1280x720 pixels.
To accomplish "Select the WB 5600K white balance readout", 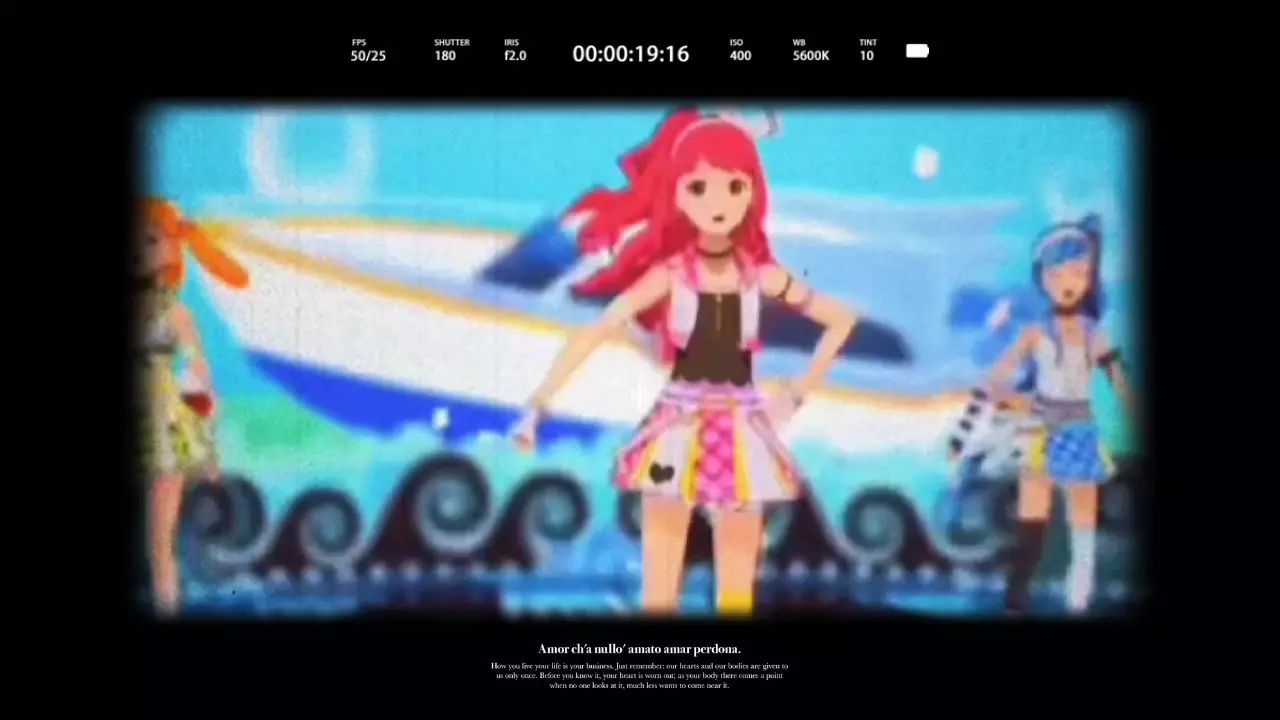I will [x=811, y=51].
